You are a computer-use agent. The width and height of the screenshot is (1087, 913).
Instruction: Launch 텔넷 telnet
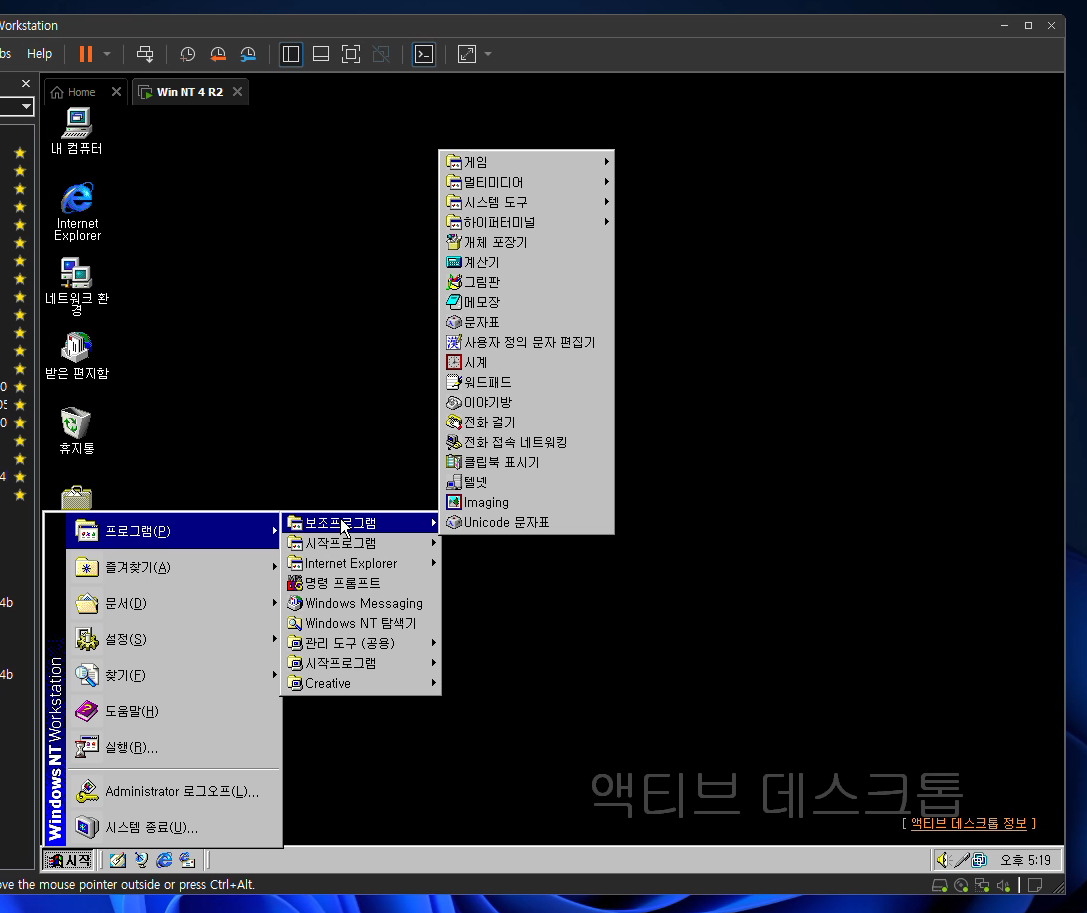527,482
